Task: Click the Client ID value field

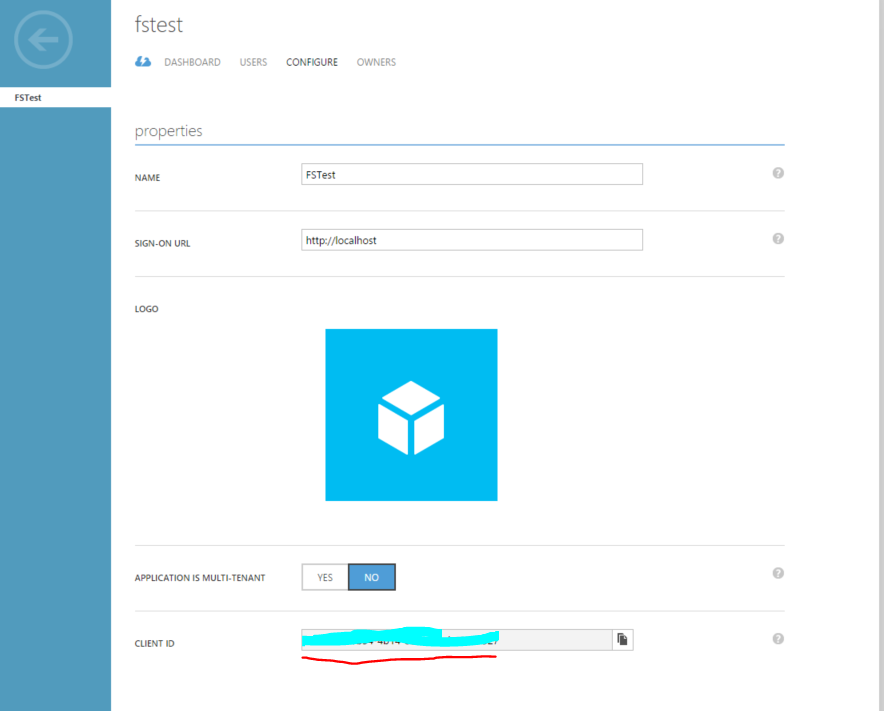Action: click(x=457, y=639)
